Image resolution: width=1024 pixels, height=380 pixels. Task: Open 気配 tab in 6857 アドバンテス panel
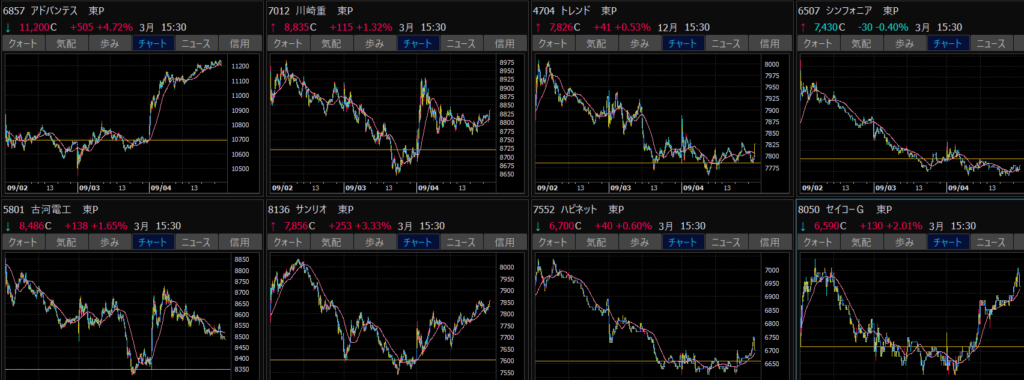point(67,44)
